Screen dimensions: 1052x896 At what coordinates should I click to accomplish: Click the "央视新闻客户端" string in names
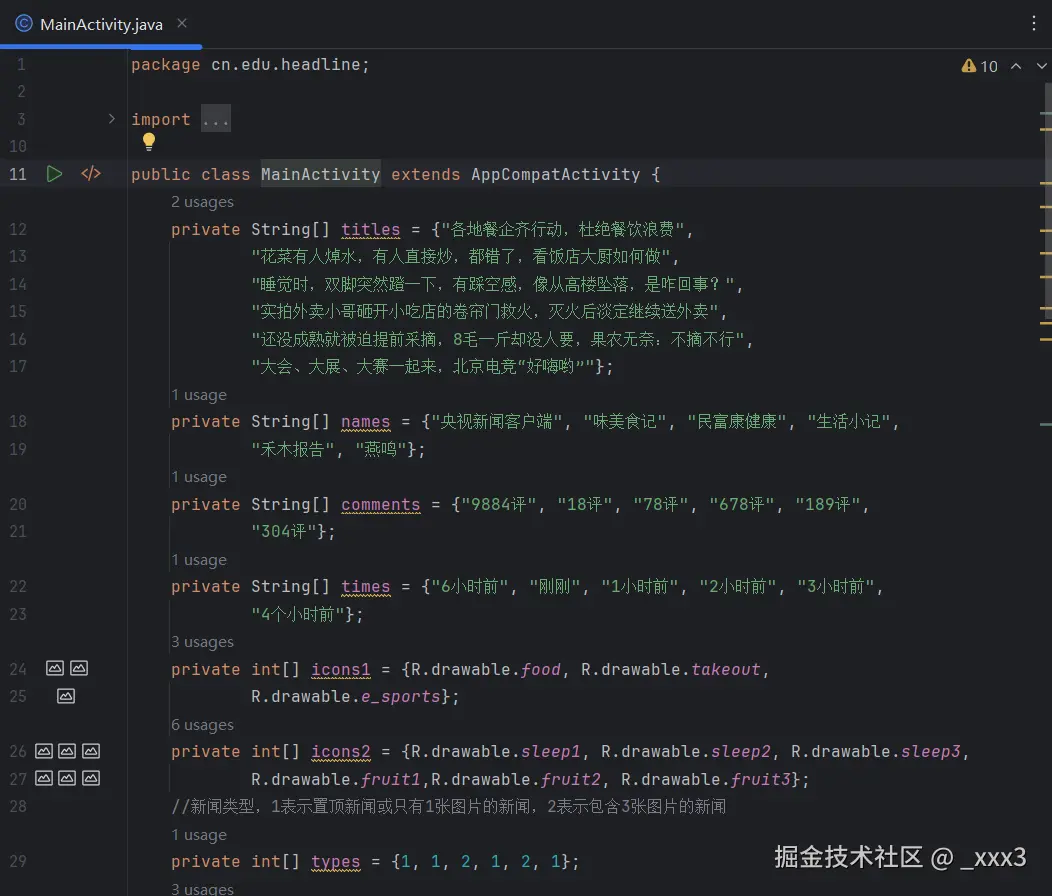coord(496,421)
